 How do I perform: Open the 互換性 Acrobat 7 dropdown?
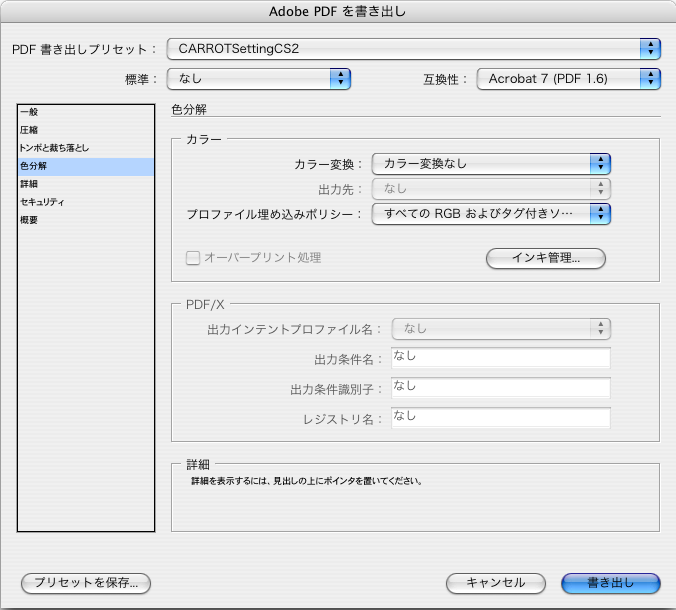[568, 79]
